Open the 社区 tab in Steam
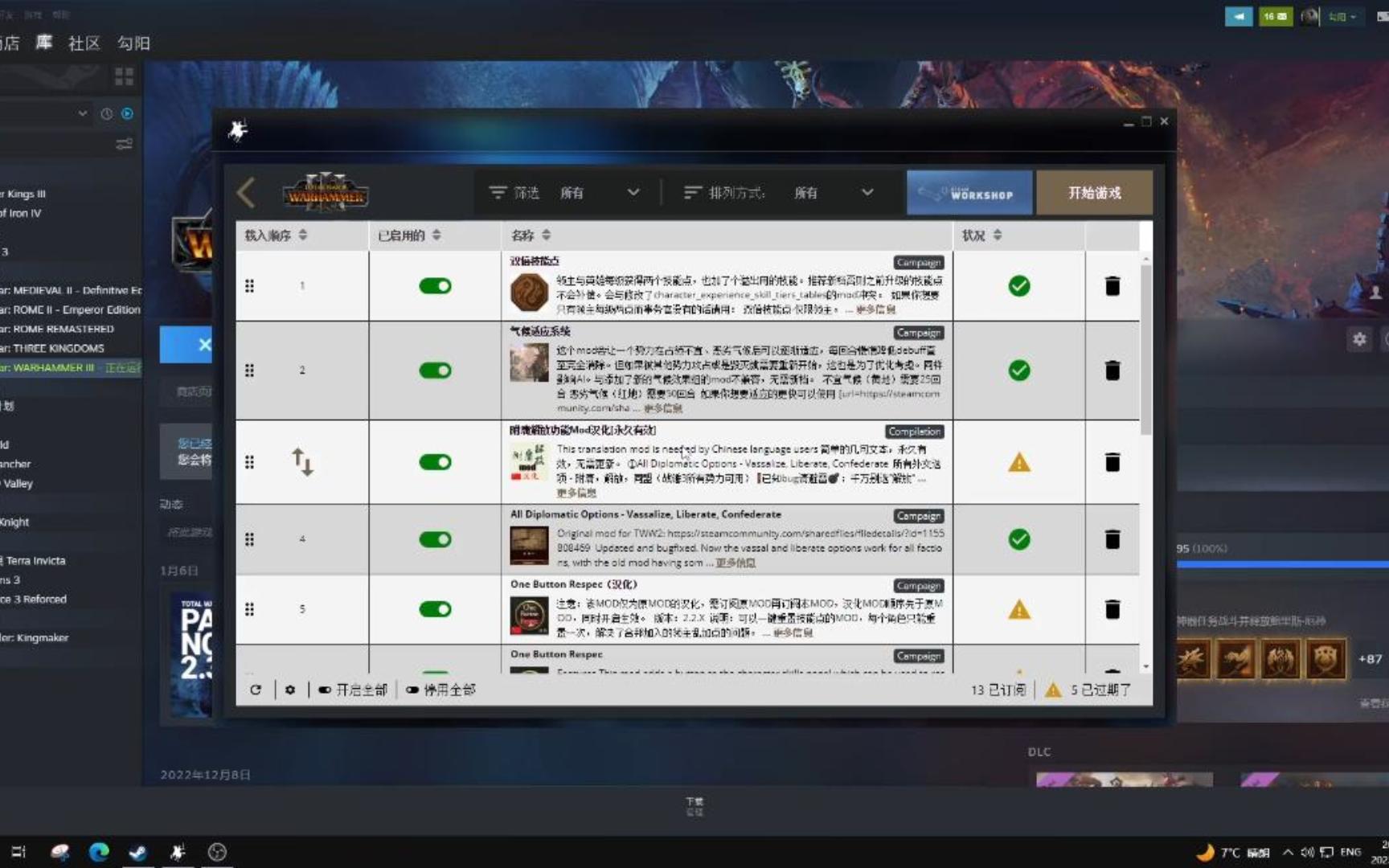Screen dimensions: 1389x868 (84, 43)
